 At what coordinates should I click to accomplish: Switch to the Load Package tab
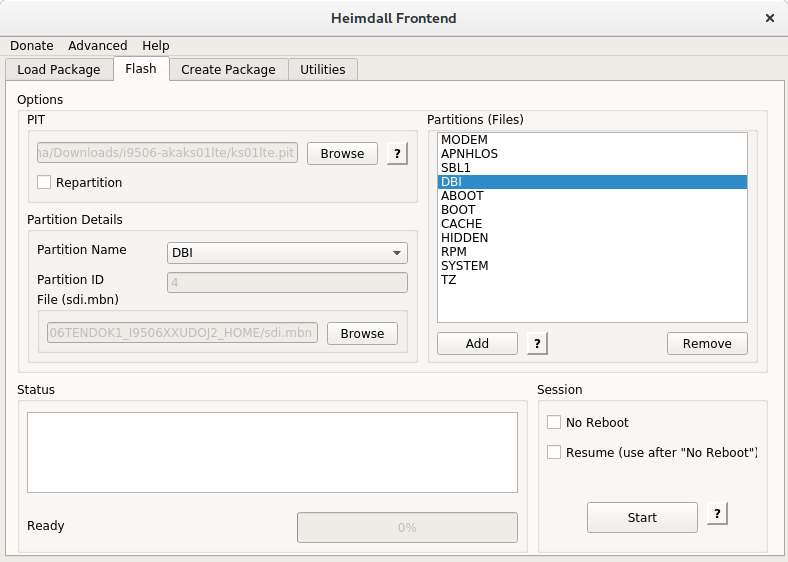point(59,69)
